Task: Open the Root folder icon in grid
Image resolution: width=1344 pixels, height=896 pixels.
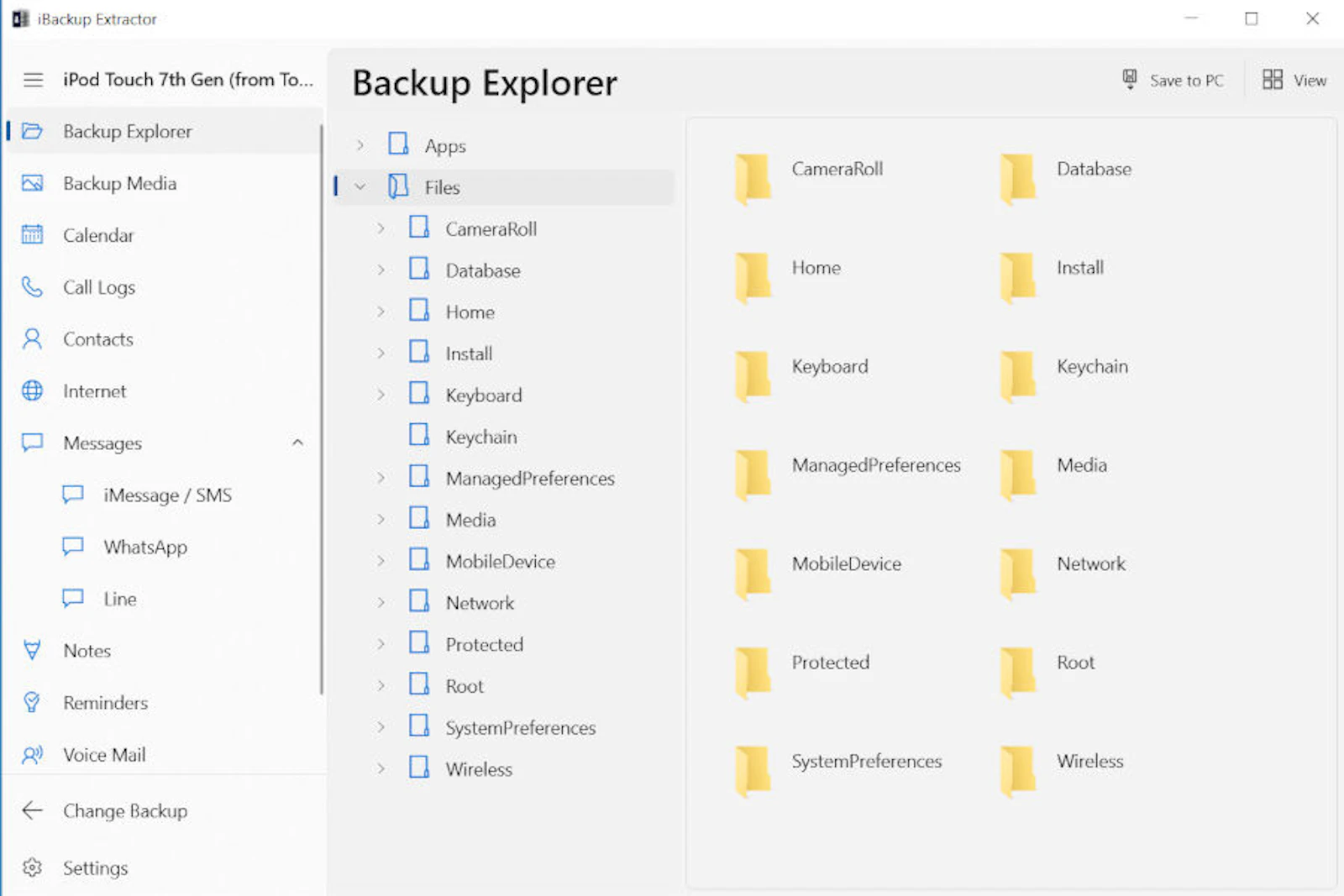Action: pyautogui.click(x=1018, y=672)
